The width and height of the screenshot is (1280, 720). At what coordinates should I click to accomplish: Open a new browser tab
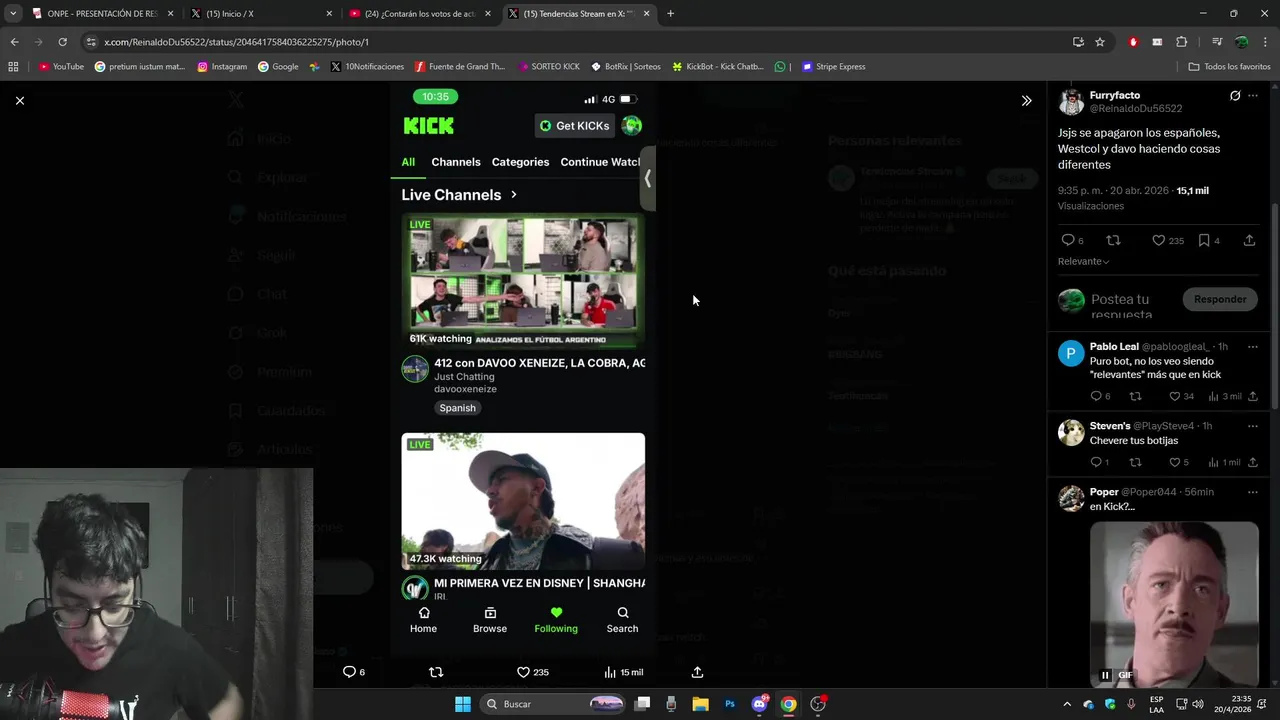(x=670, y=14)
